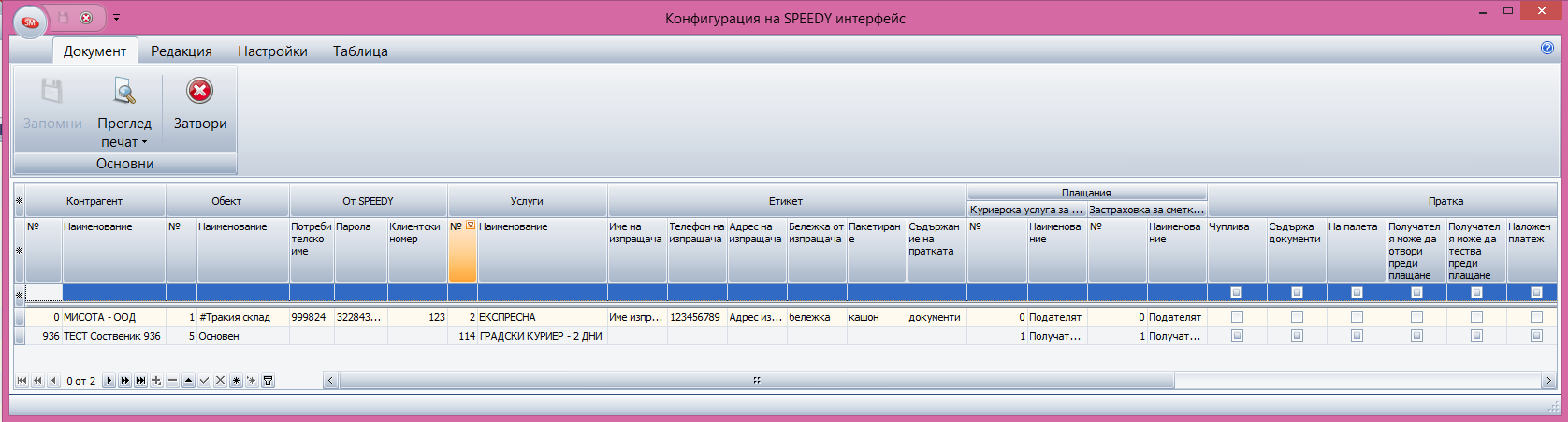Sort by the Клиентски номер column header
The image size is (1568, 422).
[417, 250]
